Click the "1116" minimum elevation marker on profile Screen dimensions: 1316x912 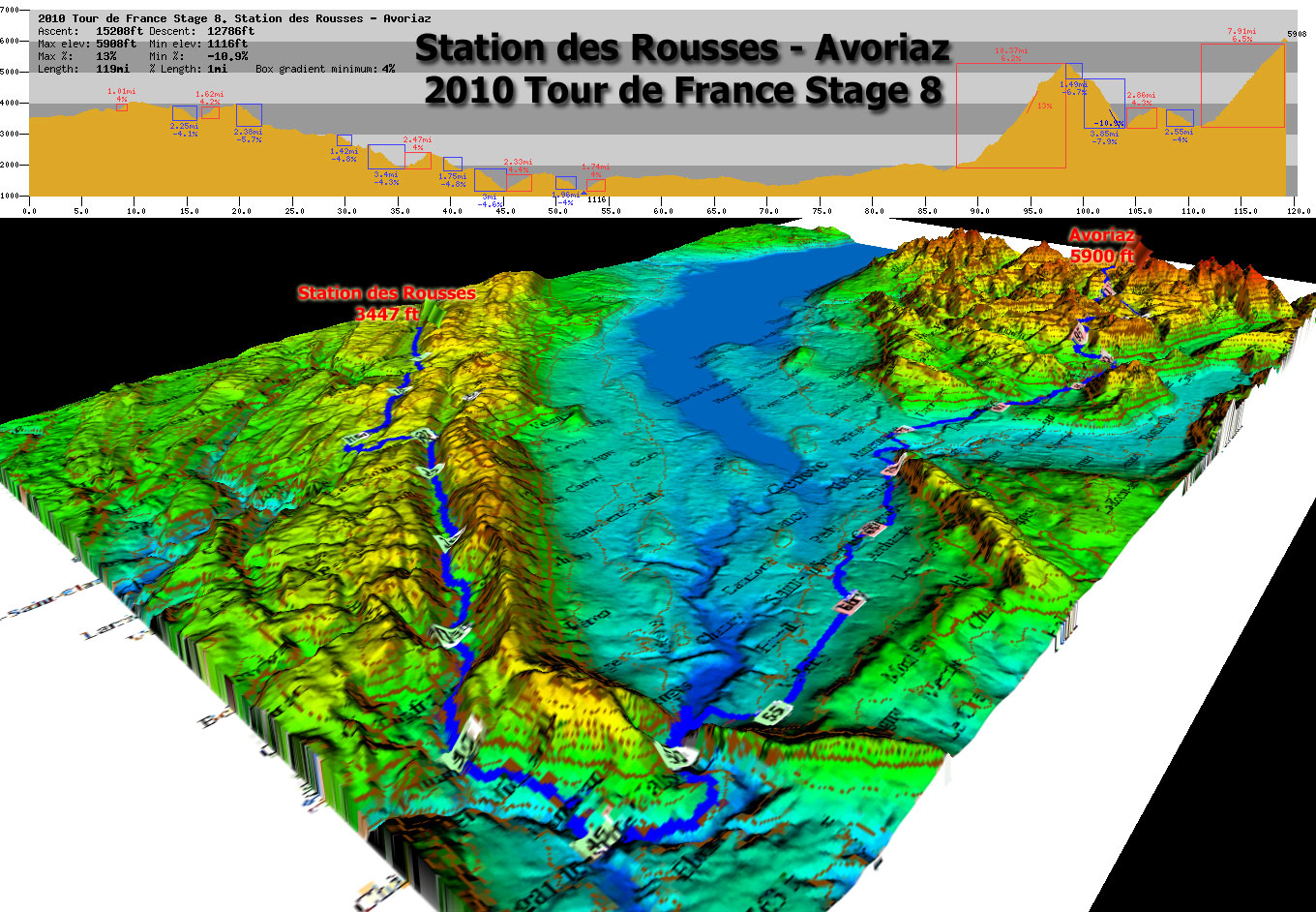point(596,199)
